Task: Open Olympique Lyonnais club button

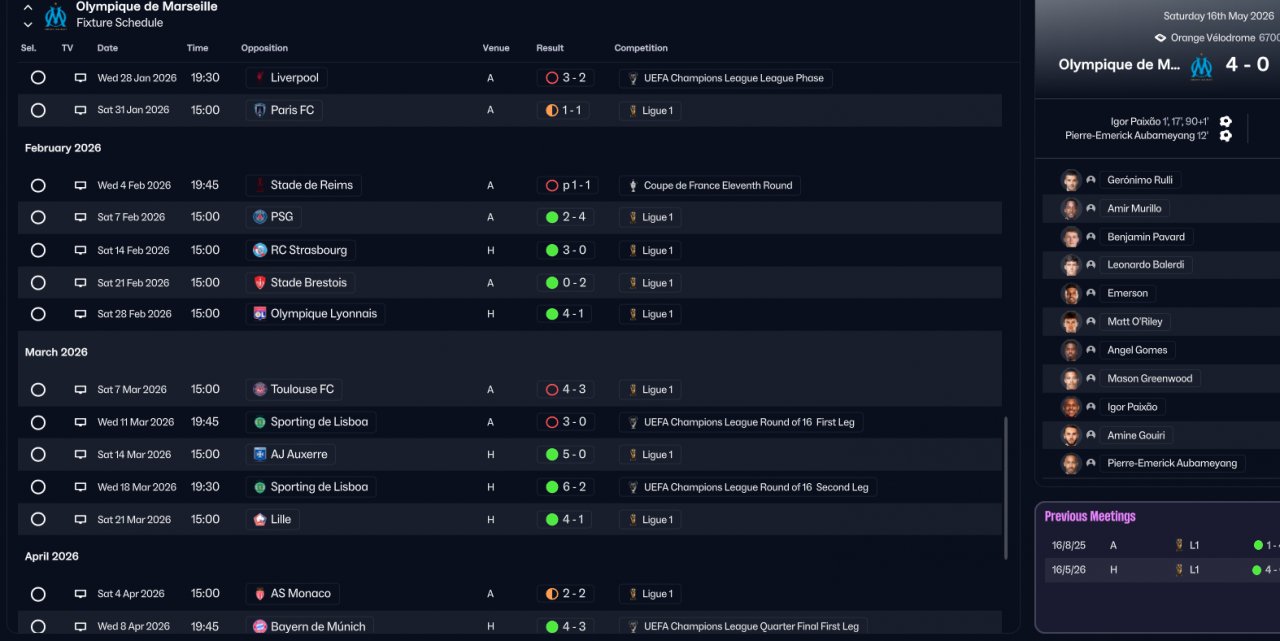Action: point(315,314)
